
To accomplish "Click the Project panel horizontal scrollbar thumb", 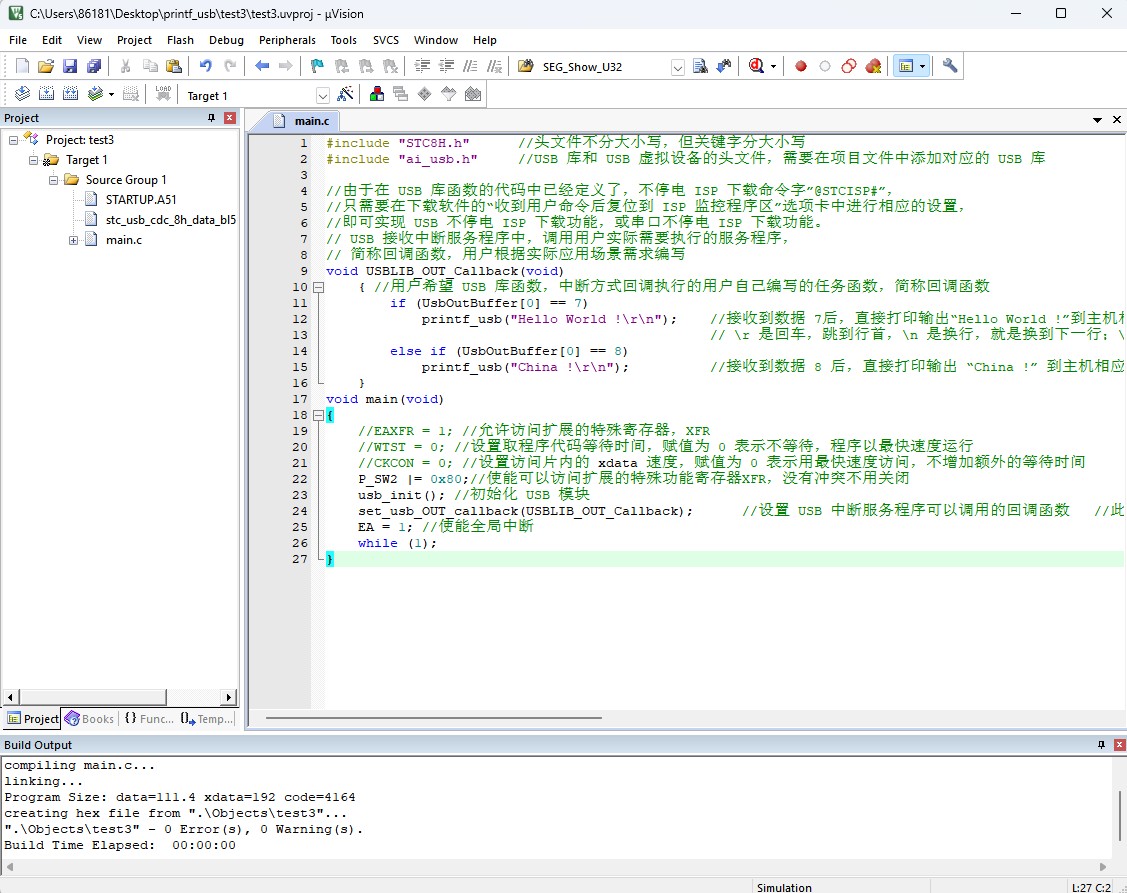I will point(92,697).
